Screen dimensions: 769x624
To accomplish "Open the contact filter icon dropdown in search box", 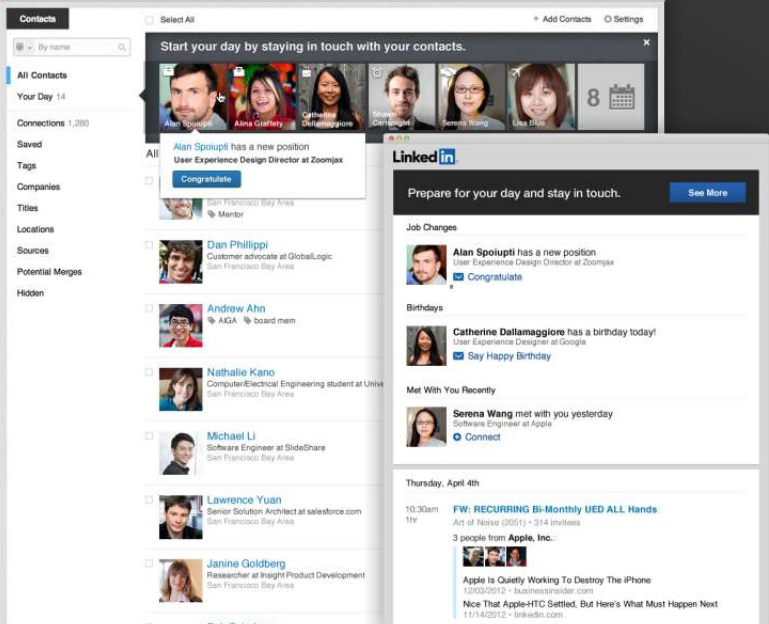I will pyautogui.click(x=23, y=47).
